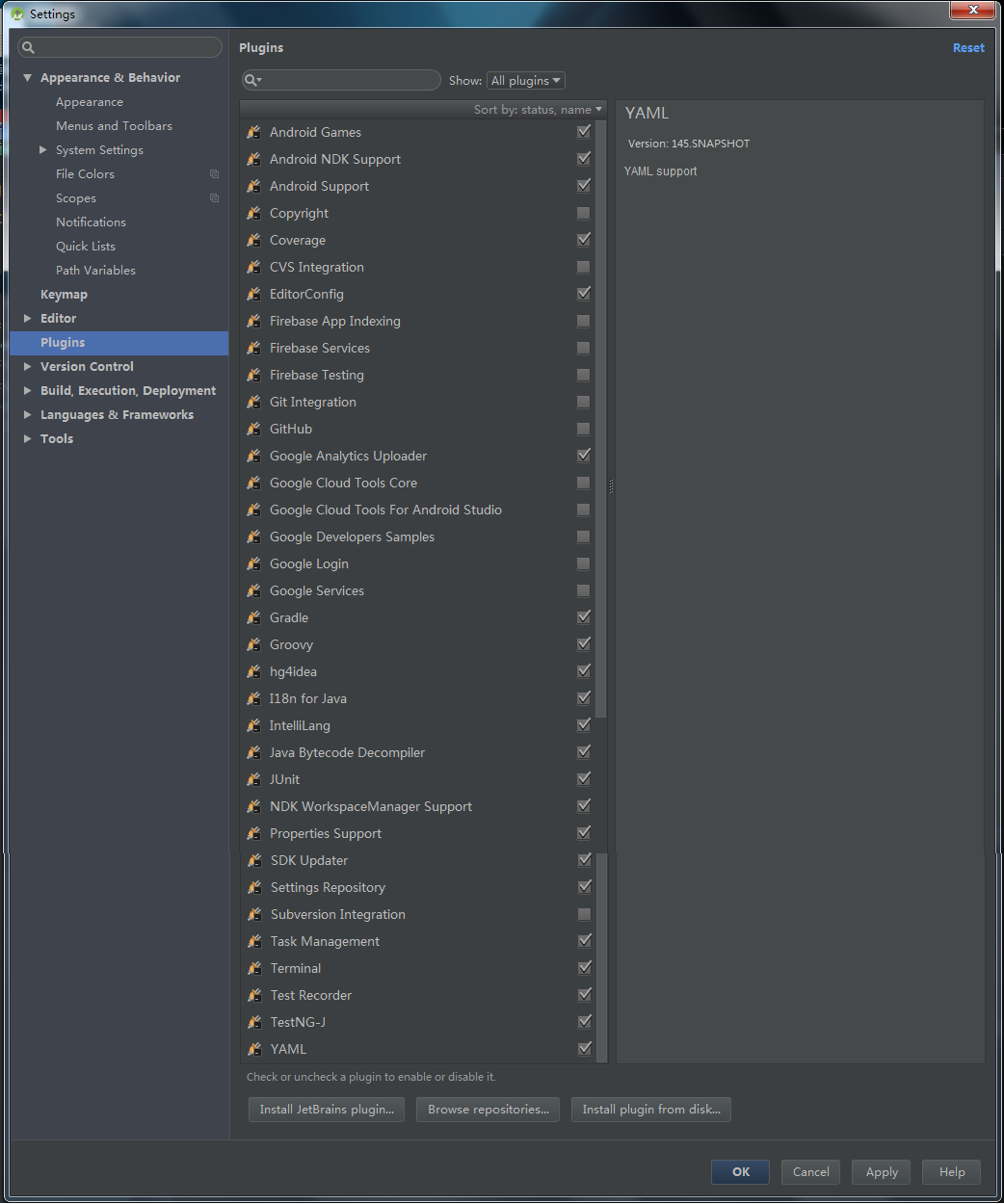Click the plugin icon beside Gradle
The image size is (1004, 1204).
[x=254, y=617]
